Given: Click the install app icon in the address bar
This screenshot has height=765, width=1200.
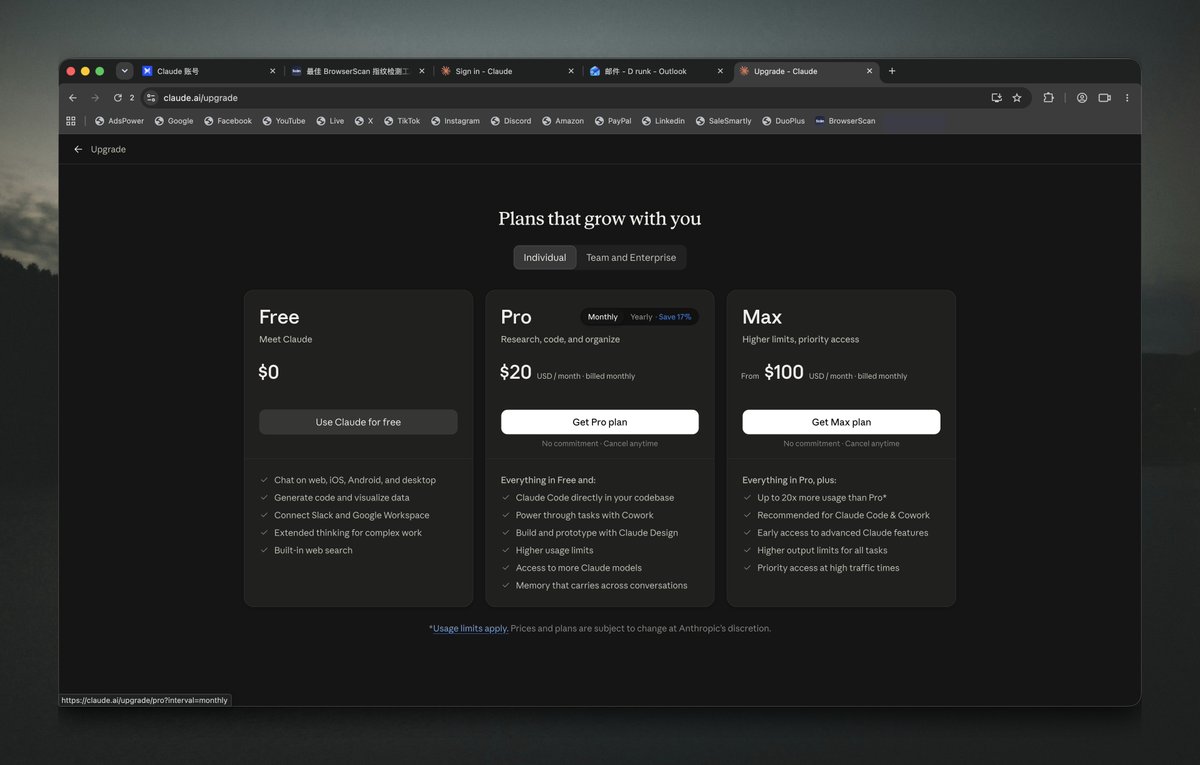Looking at the screenshot, I should pyautogui.click(x=996, y=98).
